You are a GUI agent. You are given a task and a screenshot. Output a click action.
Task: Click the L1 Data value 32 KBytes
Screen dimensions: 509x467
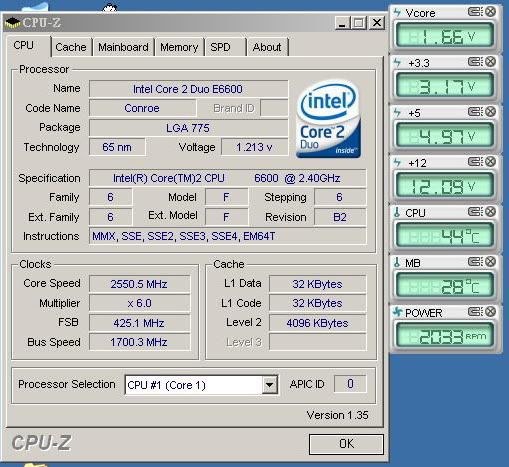317,284
